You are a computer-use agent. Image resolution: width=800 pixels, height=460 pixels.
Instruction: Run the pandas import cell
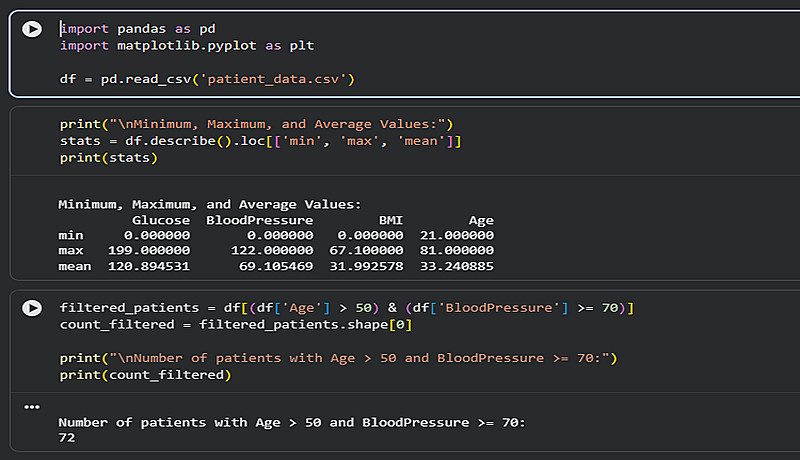tap(32, 30)
